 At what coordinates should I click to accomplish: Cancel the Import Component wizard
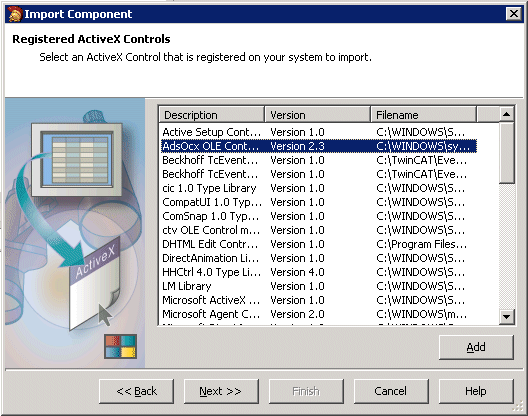tap(391, 391)
